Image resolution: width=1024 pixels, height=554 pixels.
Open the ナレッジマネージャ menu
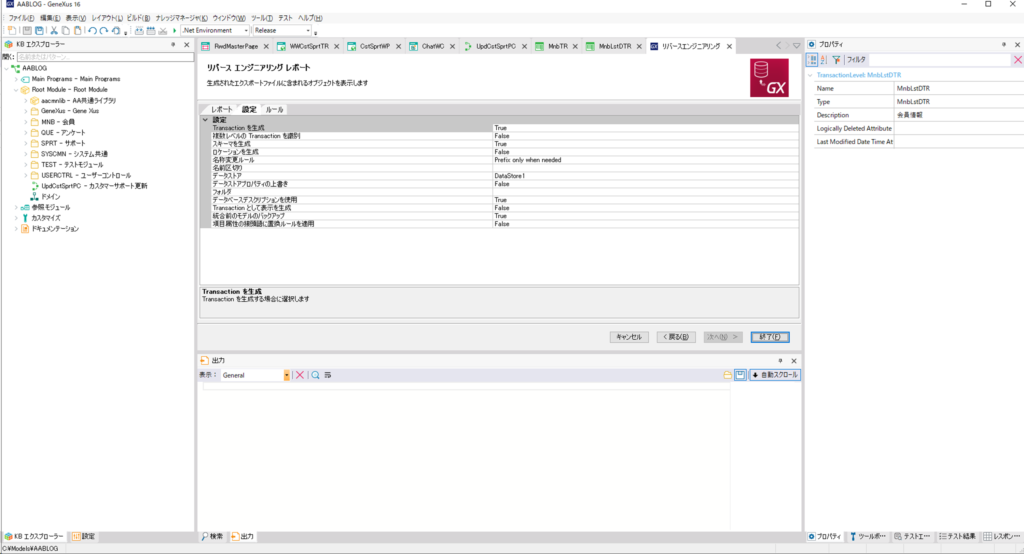(182, 18)
